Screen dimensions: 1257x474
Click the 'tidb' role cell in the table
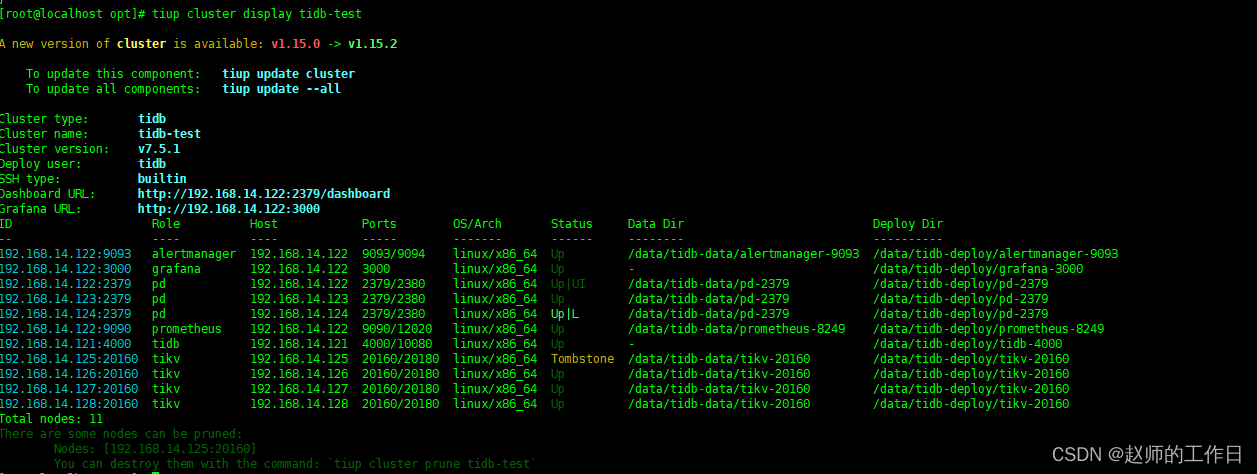point(166,344)
